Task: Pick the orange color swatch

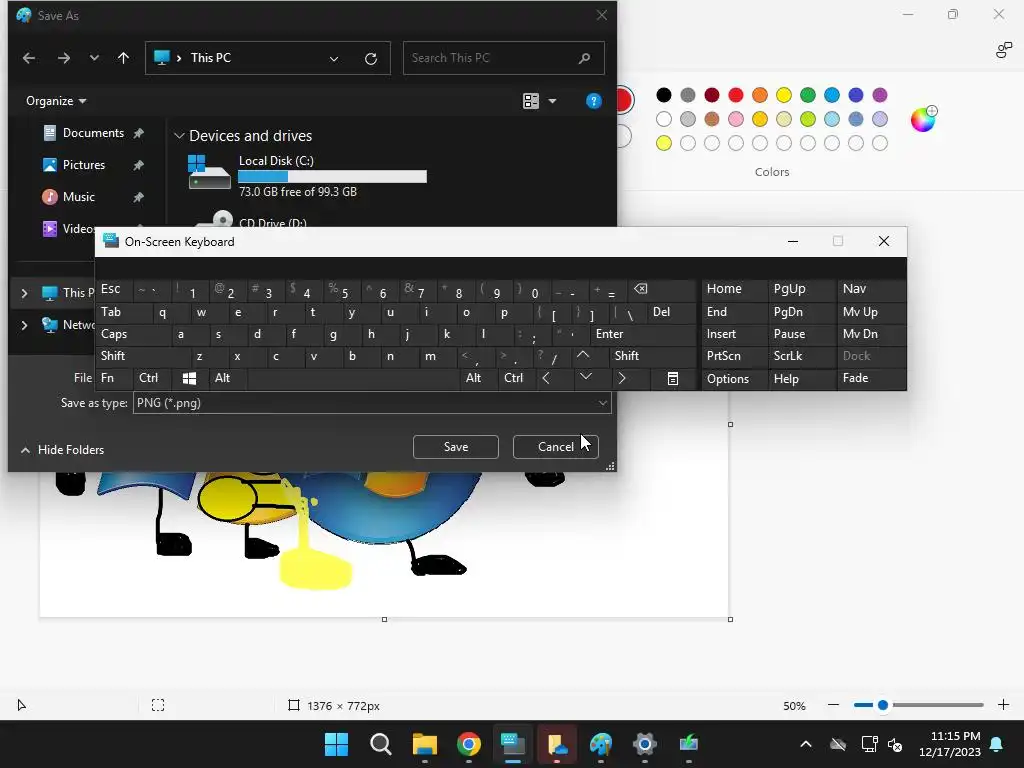Action: [x=760, y=95]
